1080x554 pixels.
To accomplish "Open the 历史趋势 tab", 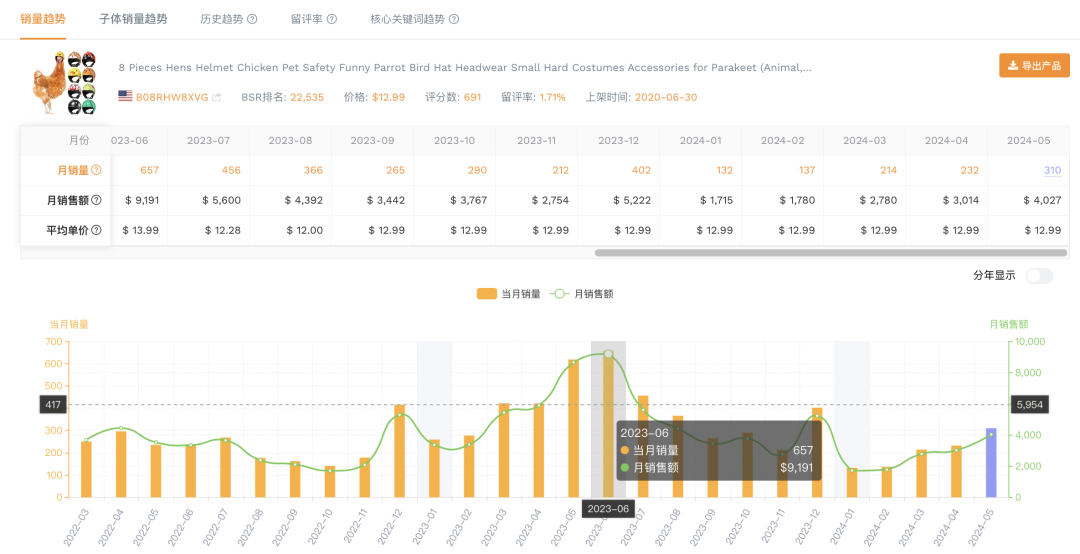I will pos(222,19).
